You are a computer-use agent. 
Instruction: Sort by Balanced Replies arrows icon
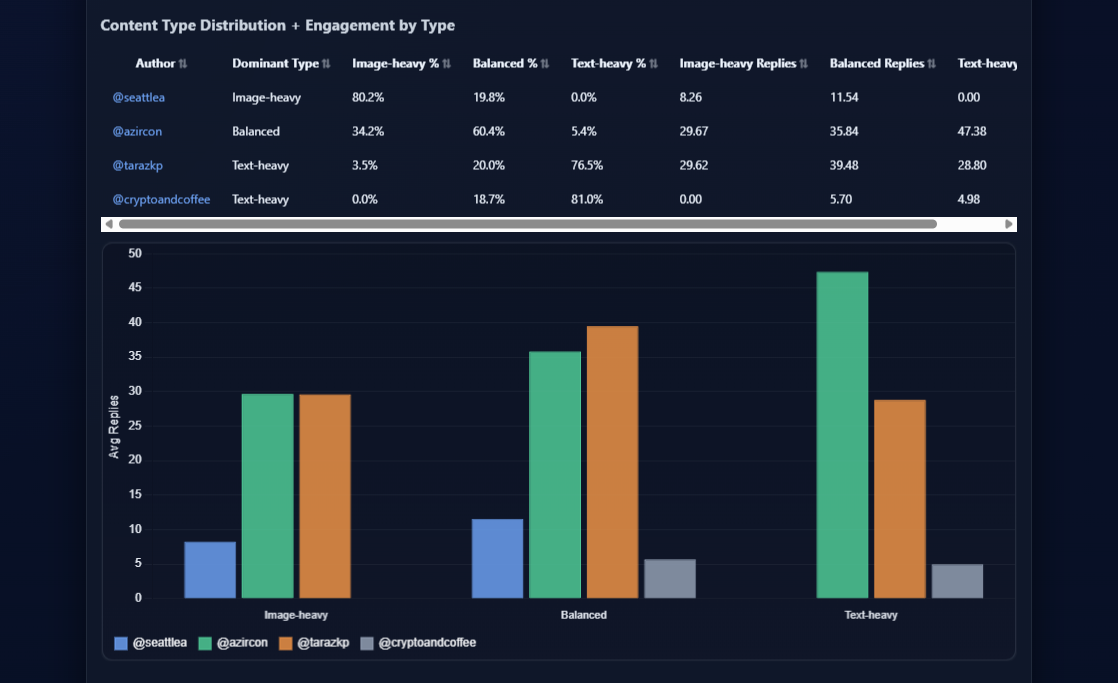(931, 63)
